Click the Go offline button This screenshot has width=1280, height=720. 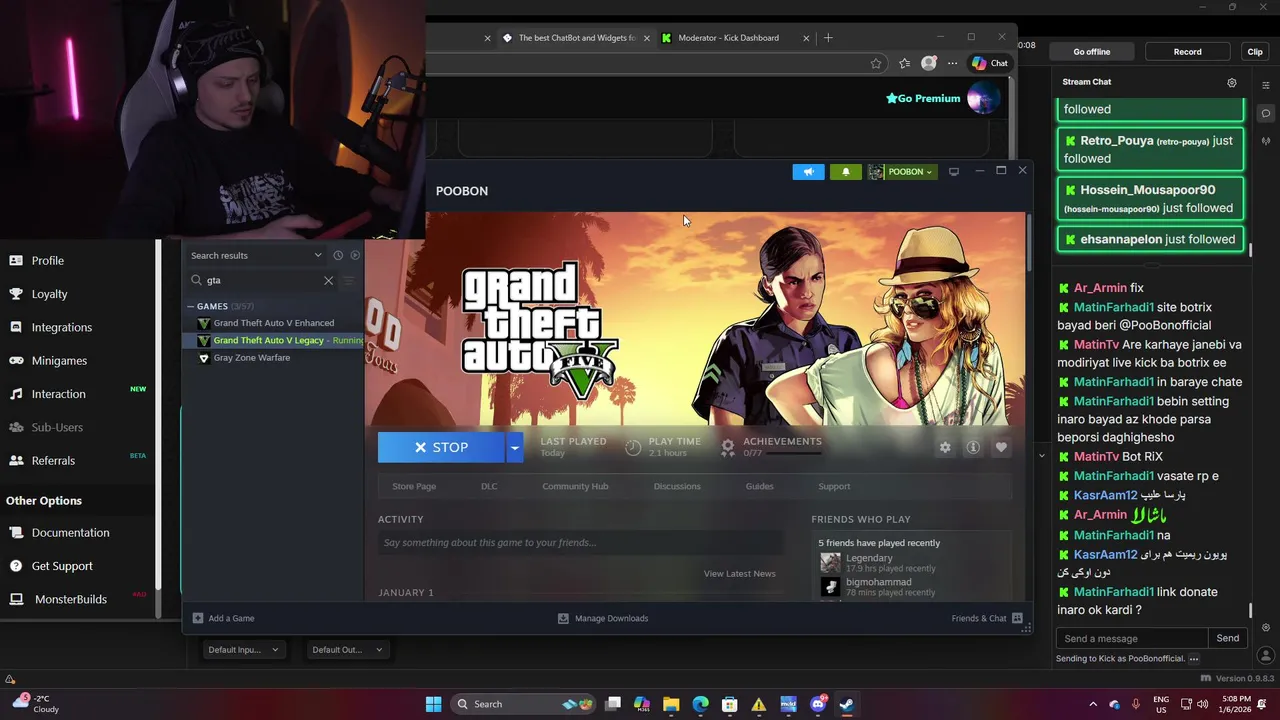tap(1092, 52)
